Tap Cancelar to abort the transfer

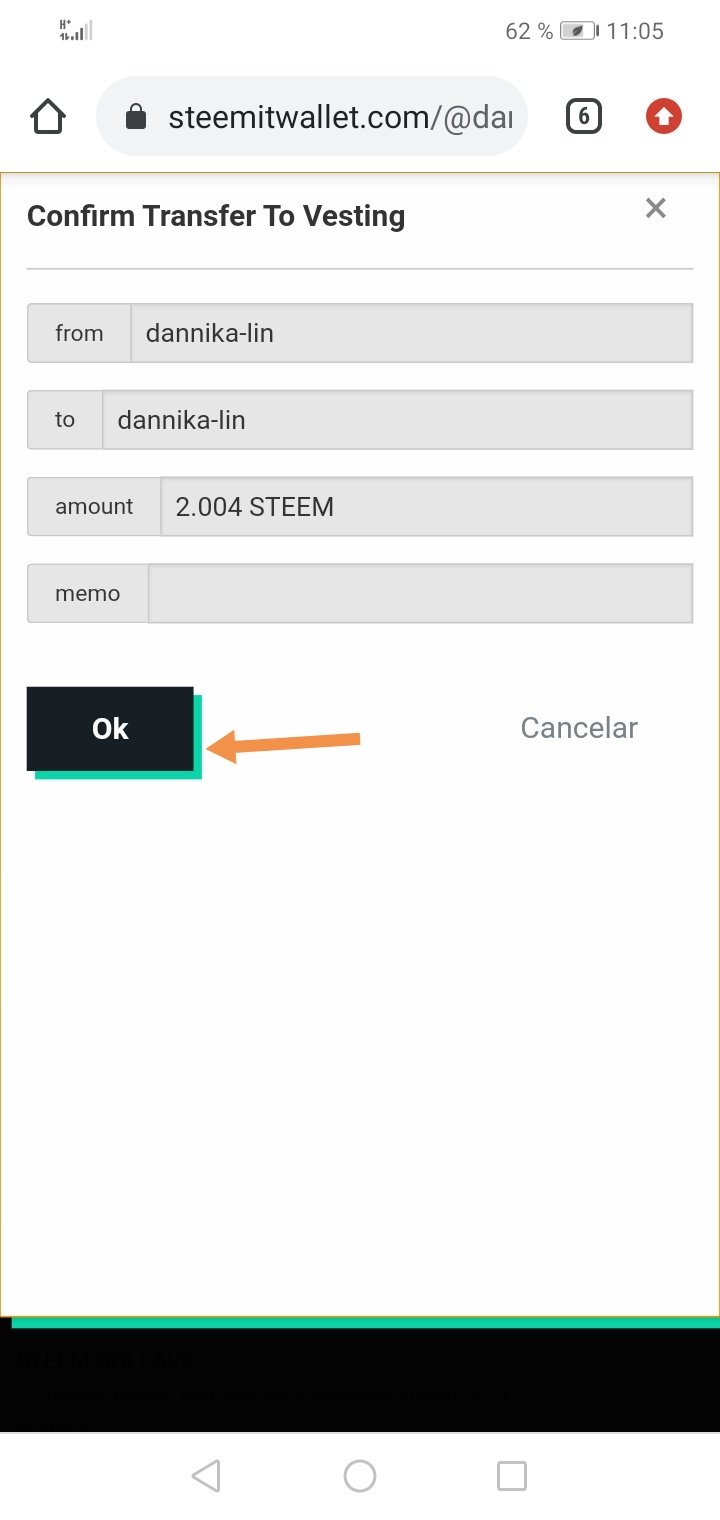pyautogui.click(x=579, y=728)
